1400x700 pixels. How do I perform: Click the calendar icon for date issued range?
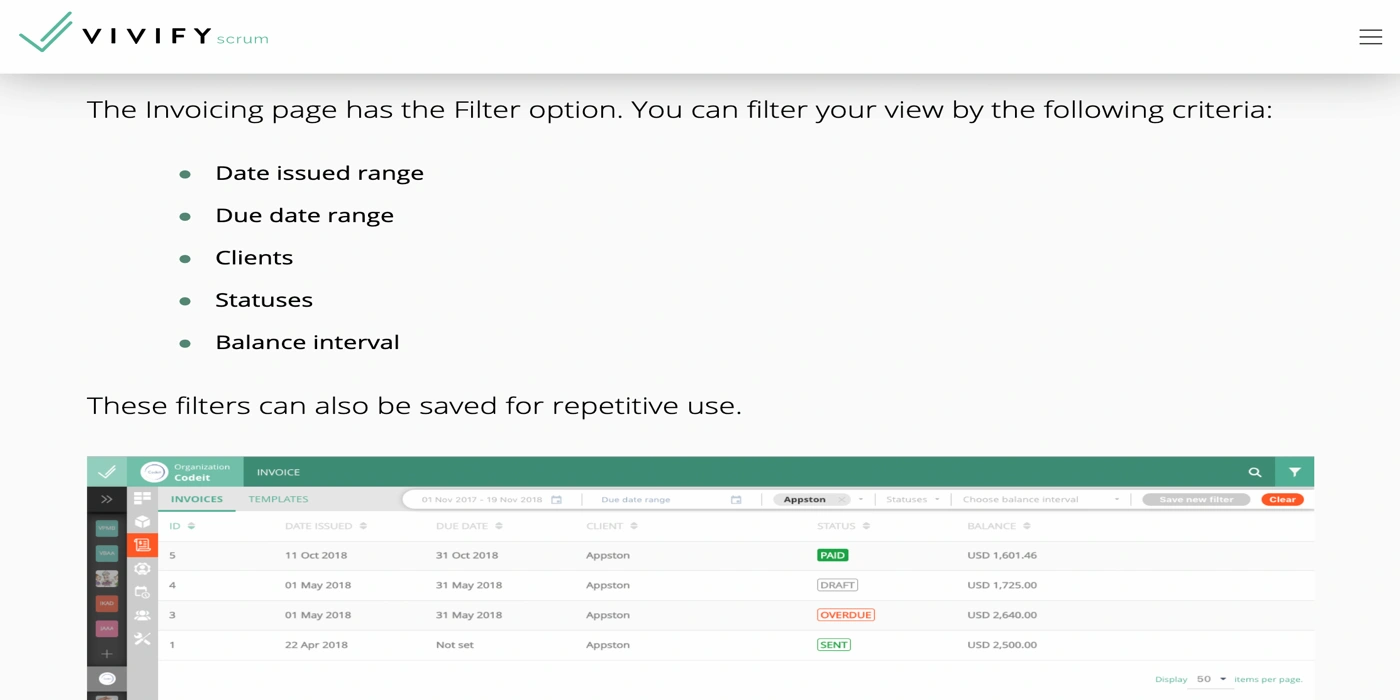[557, 500]
